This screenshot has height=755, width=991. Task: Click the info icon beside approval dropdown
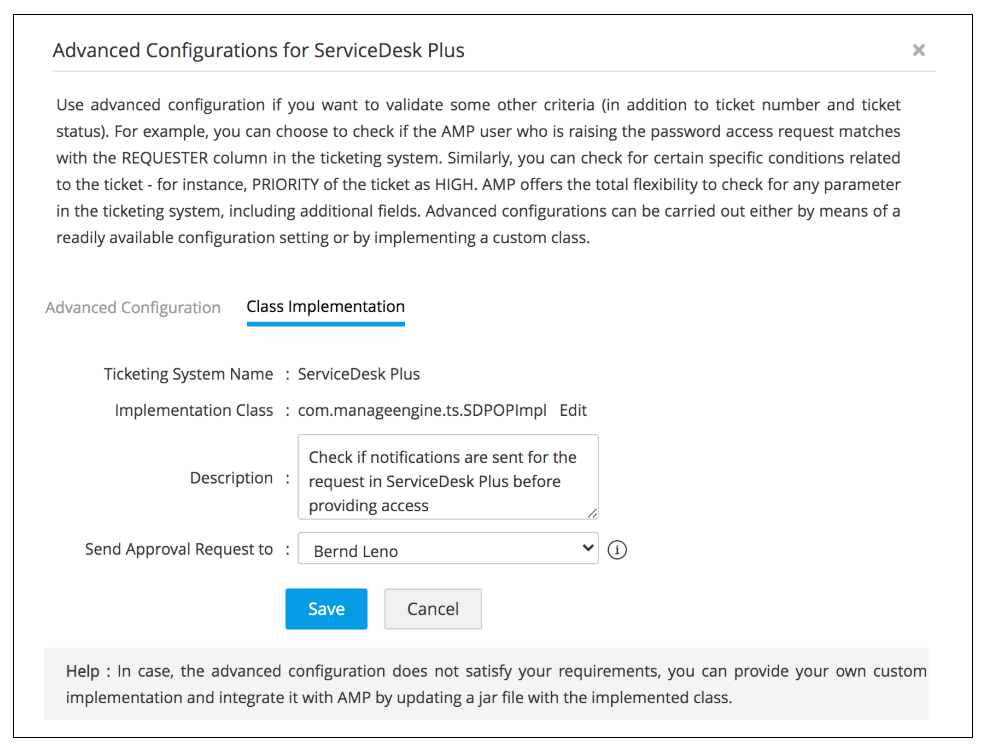[617, 550]
